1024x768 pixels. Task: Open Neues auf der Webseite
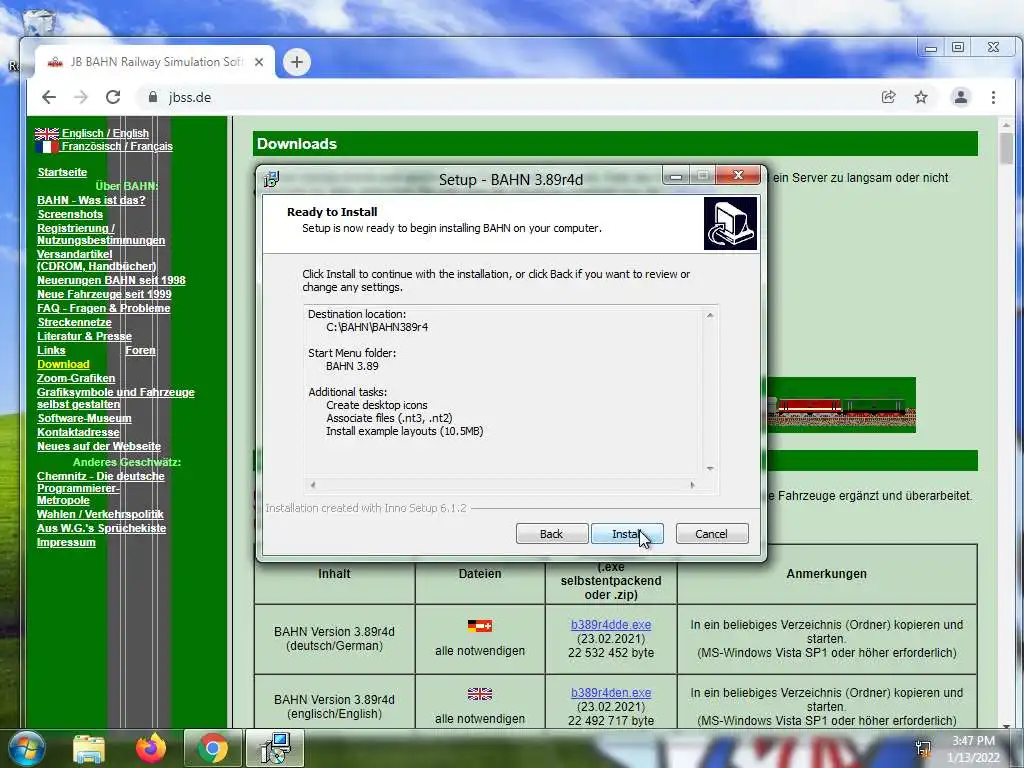(99, 447)
